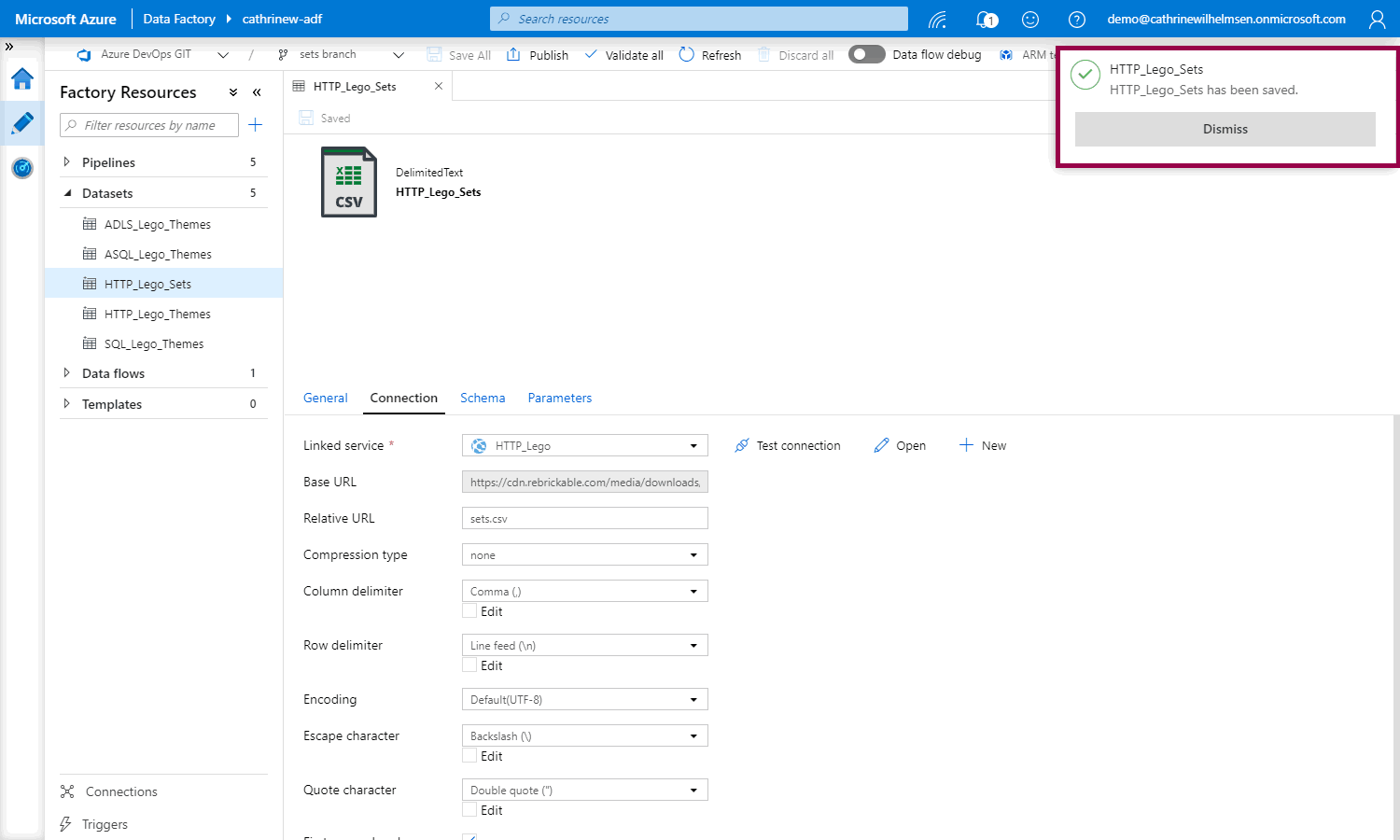This screenshot has height=840, width=1400.
Task: Dismiss the saved notification
Action: (1225, 129)
